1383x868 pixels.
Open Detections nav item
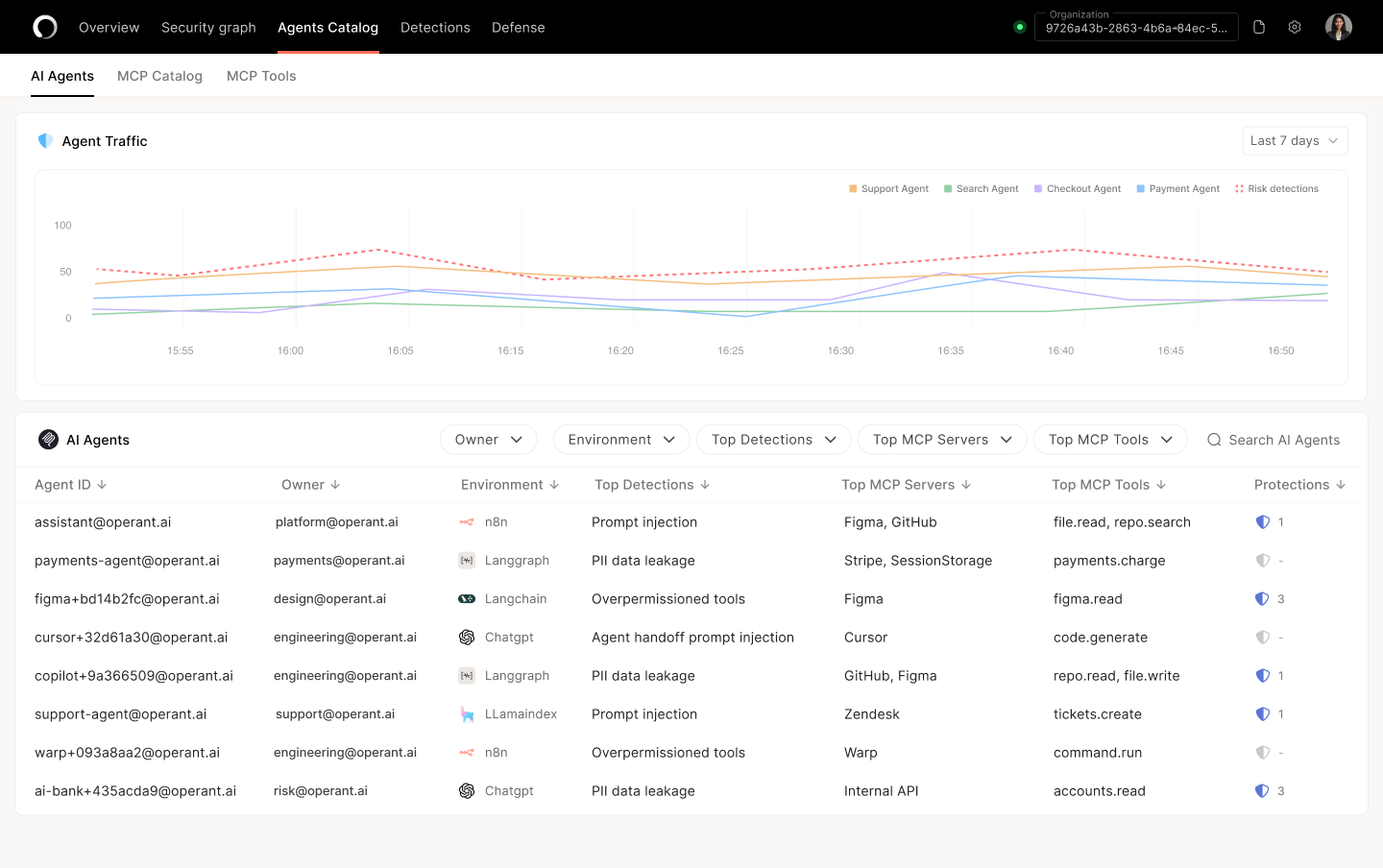point(435,28)
